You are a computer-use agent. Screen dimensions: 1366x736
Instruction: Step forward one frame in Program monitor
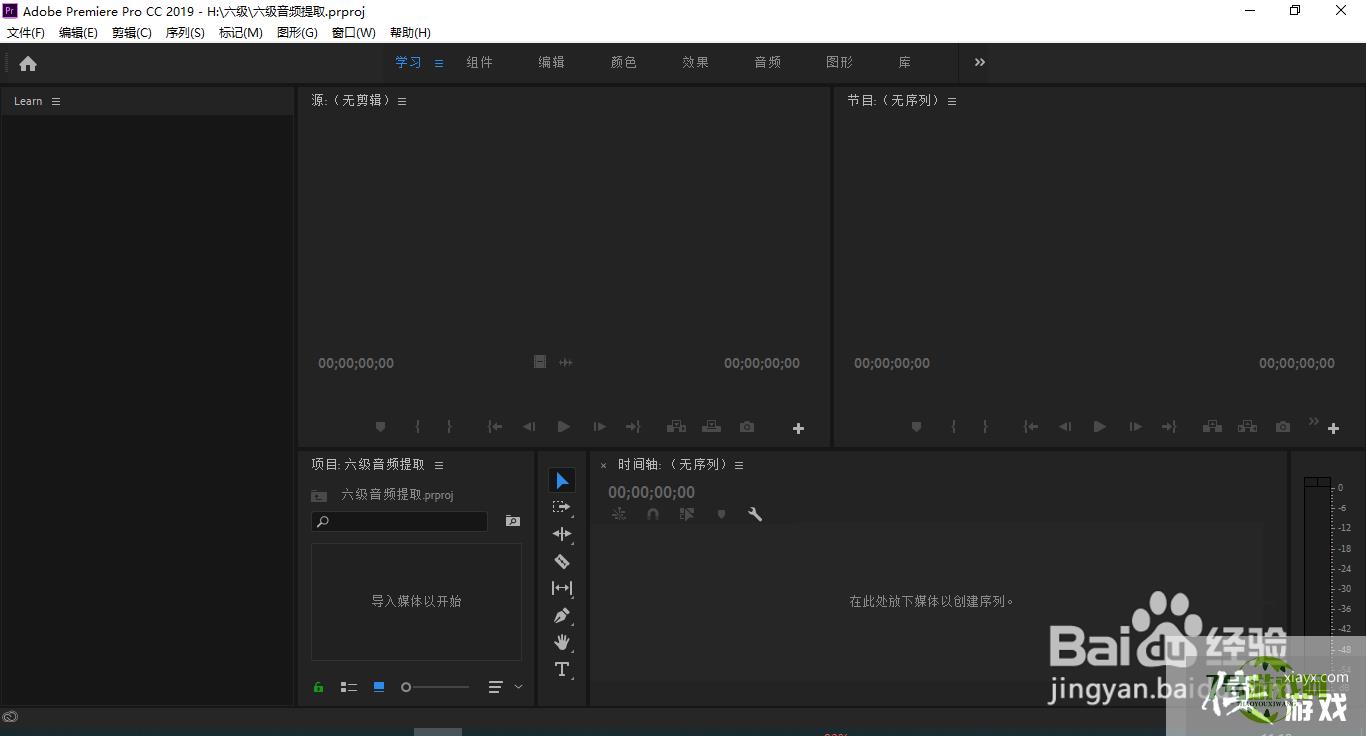tap(1135, 427)
